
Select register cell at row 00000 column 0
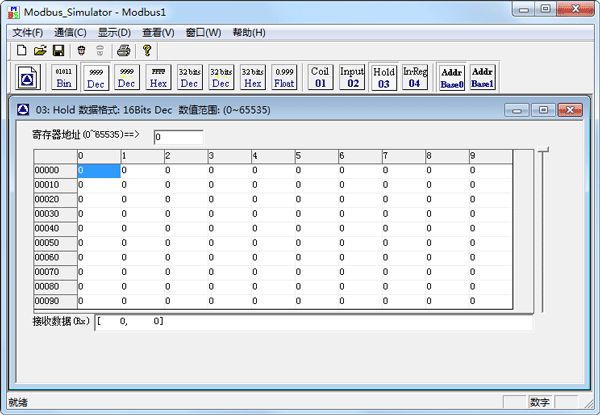[x=97, y=171]
